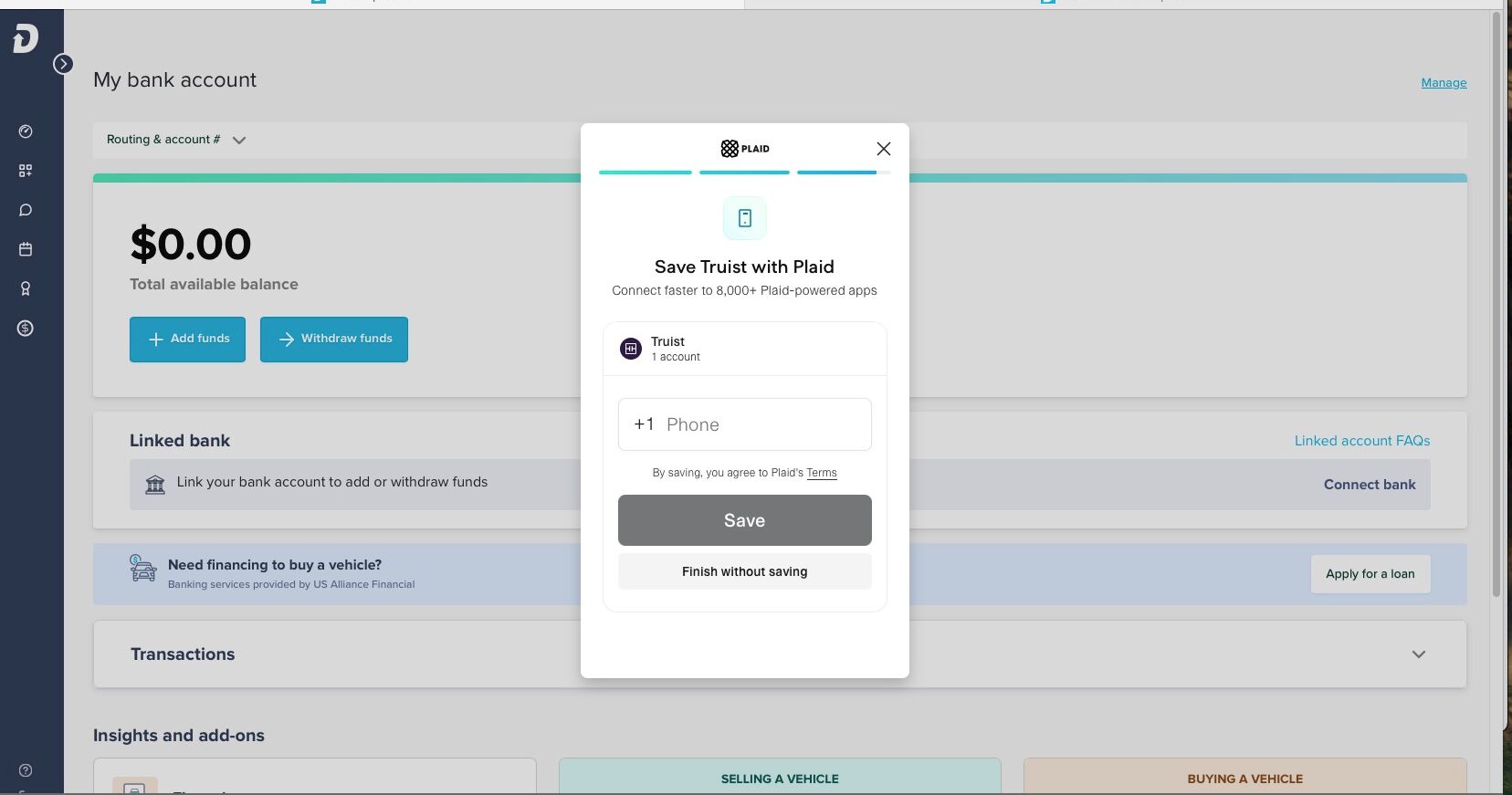
Task: Click the Plaid logo in the dialog header
Action: point(745,149)
